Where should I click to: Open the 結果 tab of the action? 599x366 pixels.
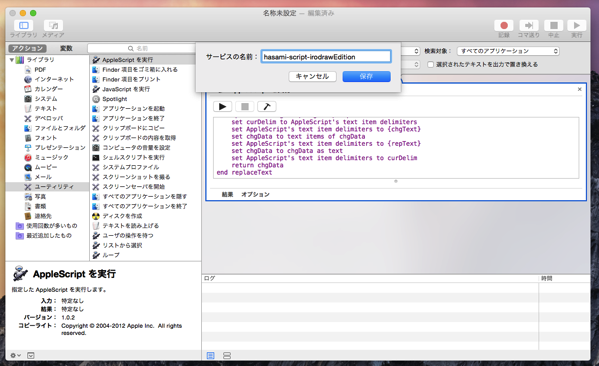tap(227, 194)
